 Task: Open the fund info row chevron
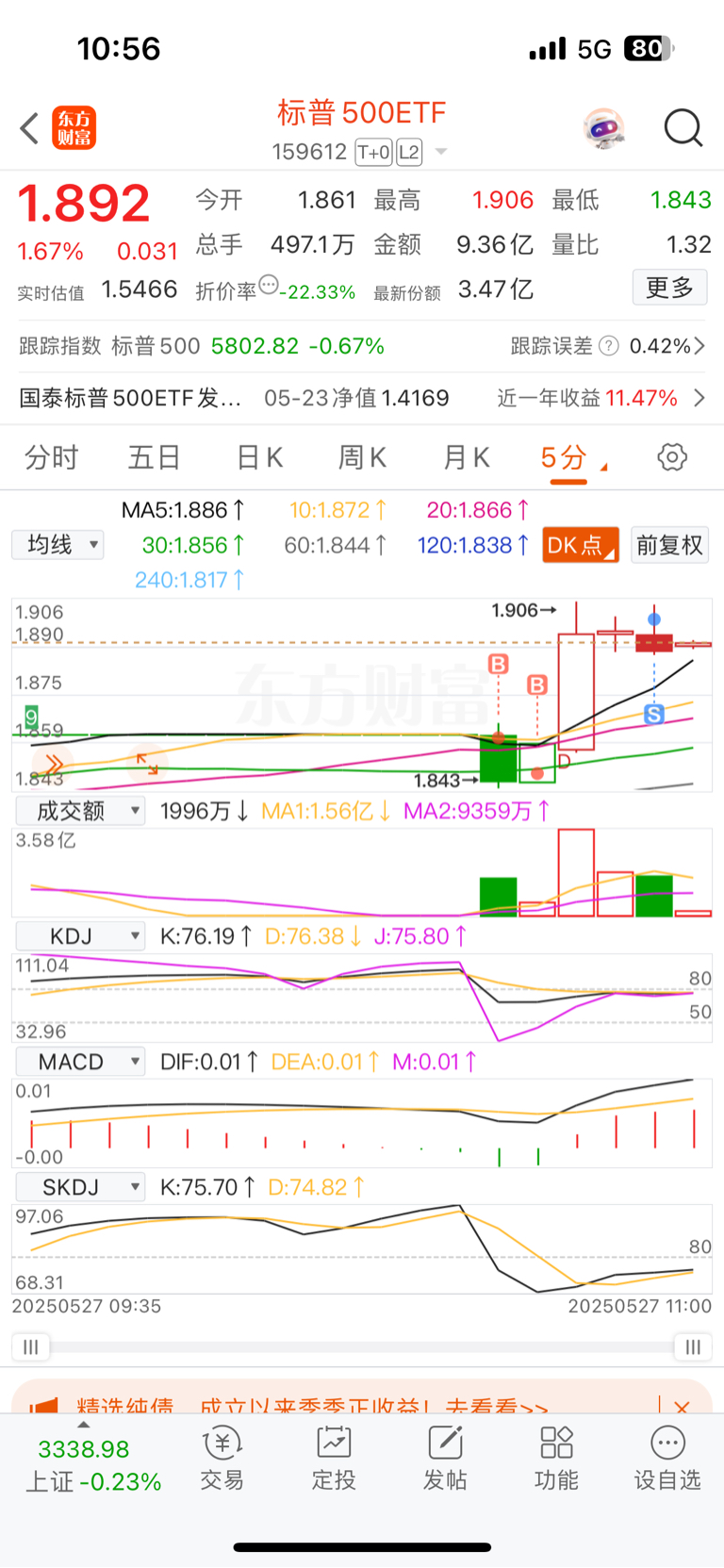699,398
